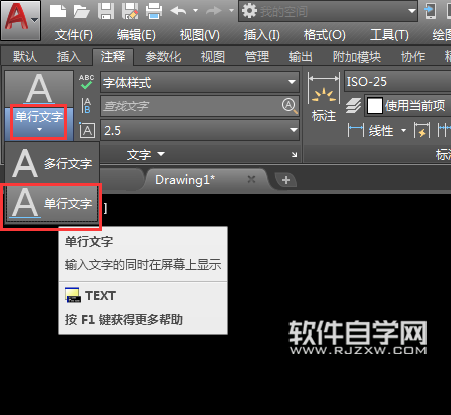451x415 pixels.
Task: Open the 编辑(E) menu
Action: [136, 35]
